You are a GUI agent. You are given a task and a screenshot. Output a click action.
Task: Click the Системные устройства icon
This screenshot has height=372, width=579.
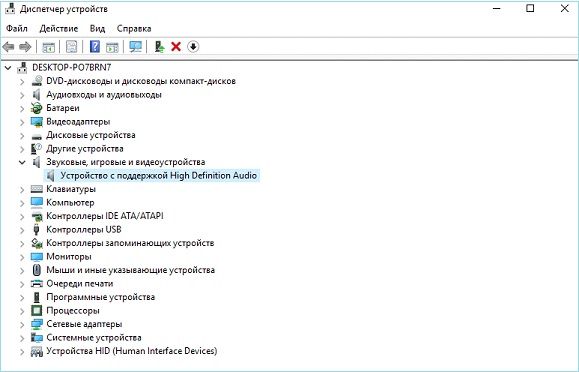coord(37,338)
